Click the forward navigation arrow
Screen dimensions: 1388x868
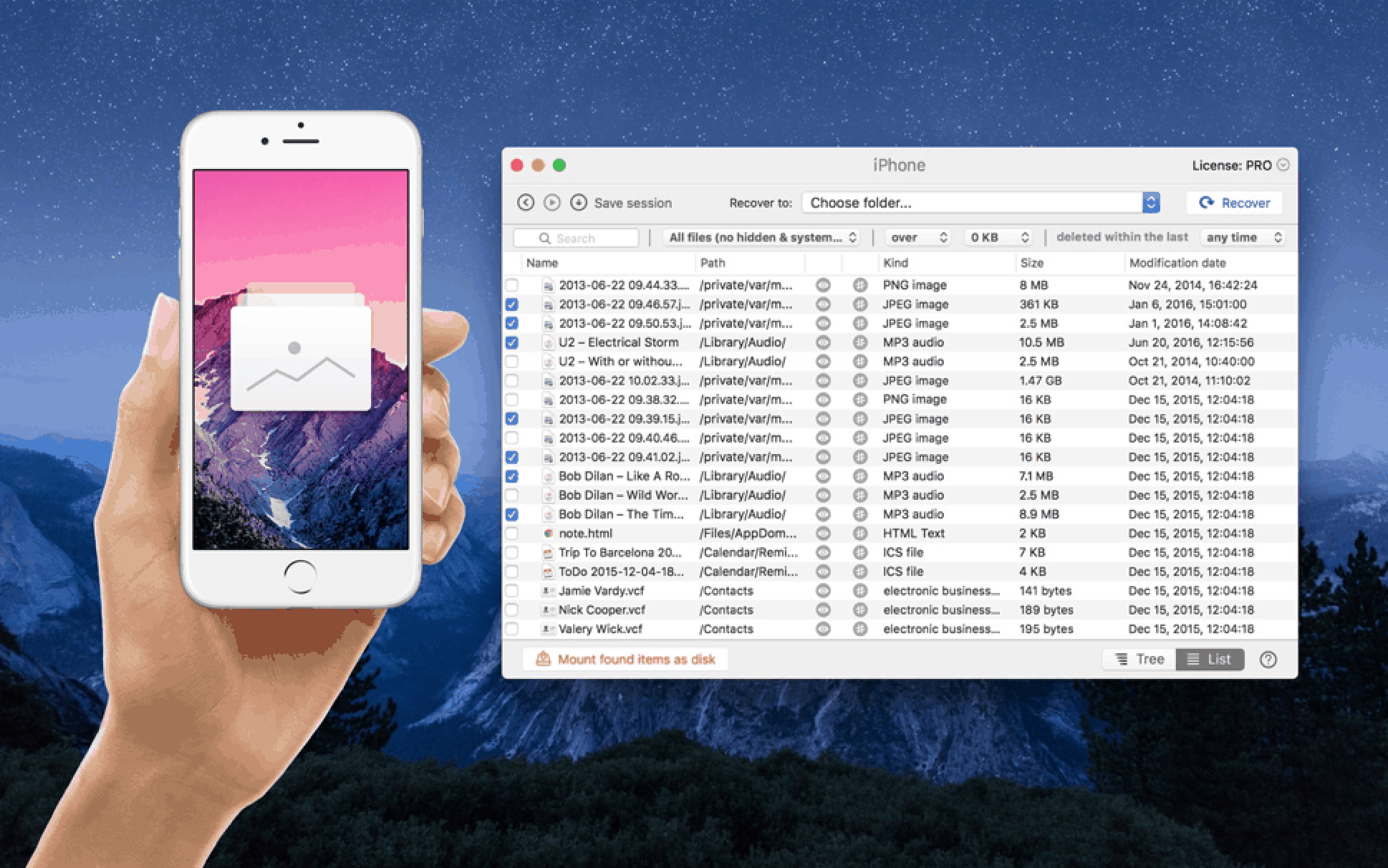[x=551, y=203]
